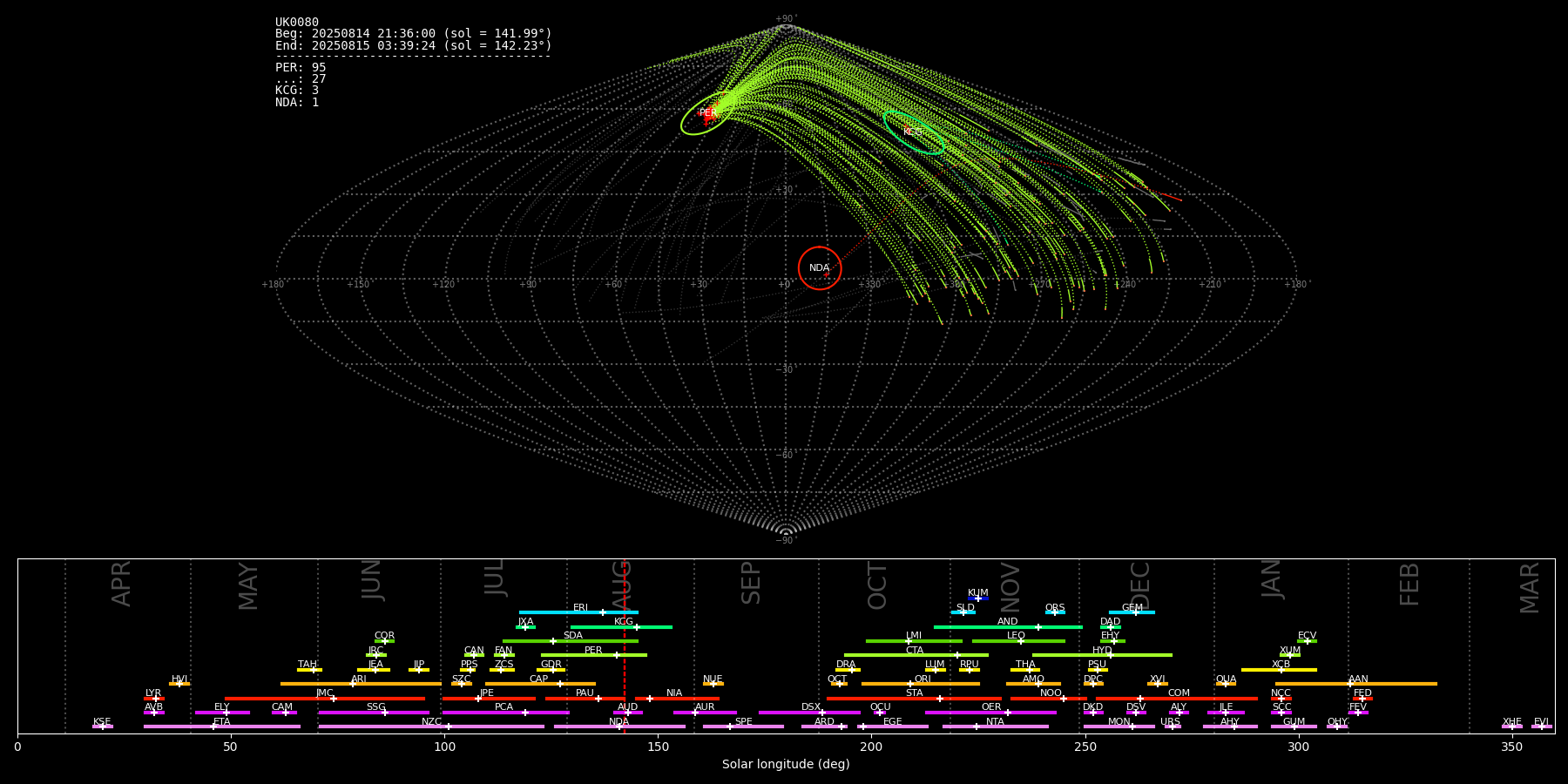Click the DSX purple shower bar
Screen dimensions: 1568x784
(809, 713)
